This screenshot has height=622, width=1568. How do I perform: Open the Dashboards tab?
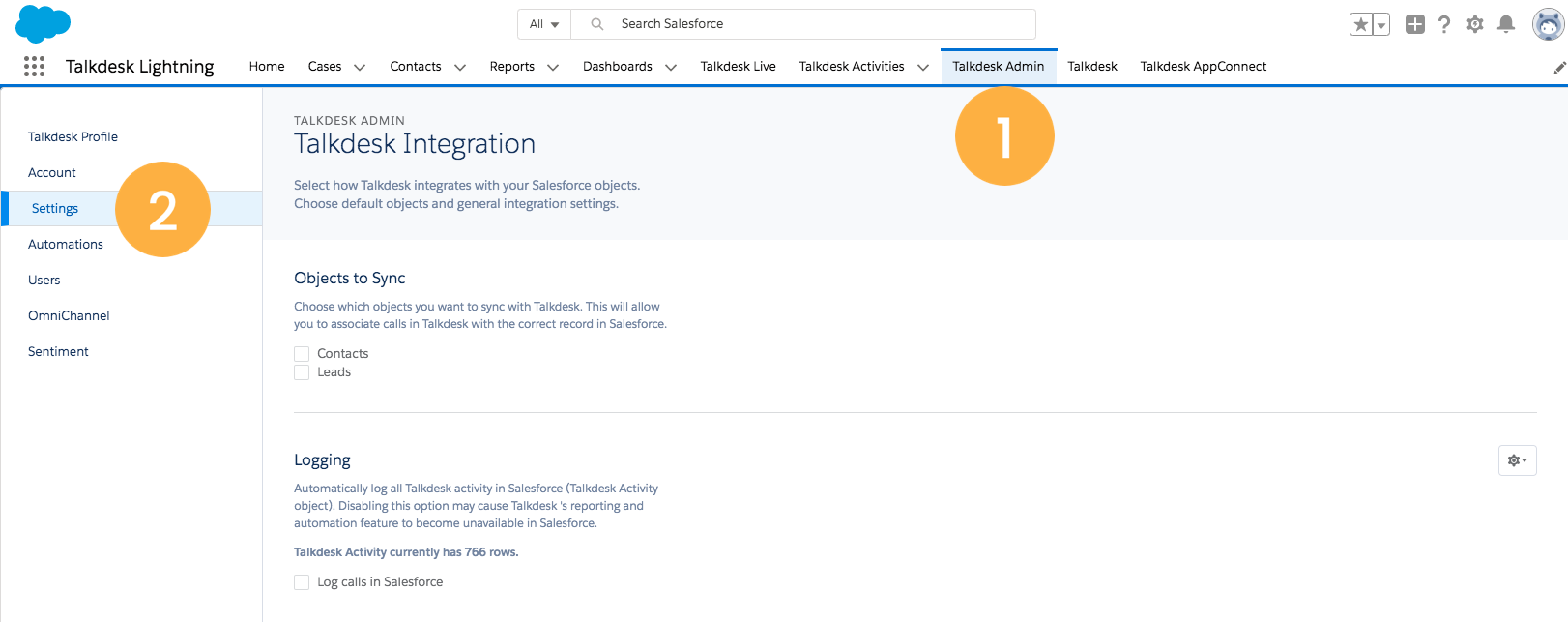[x=618, y=66]
